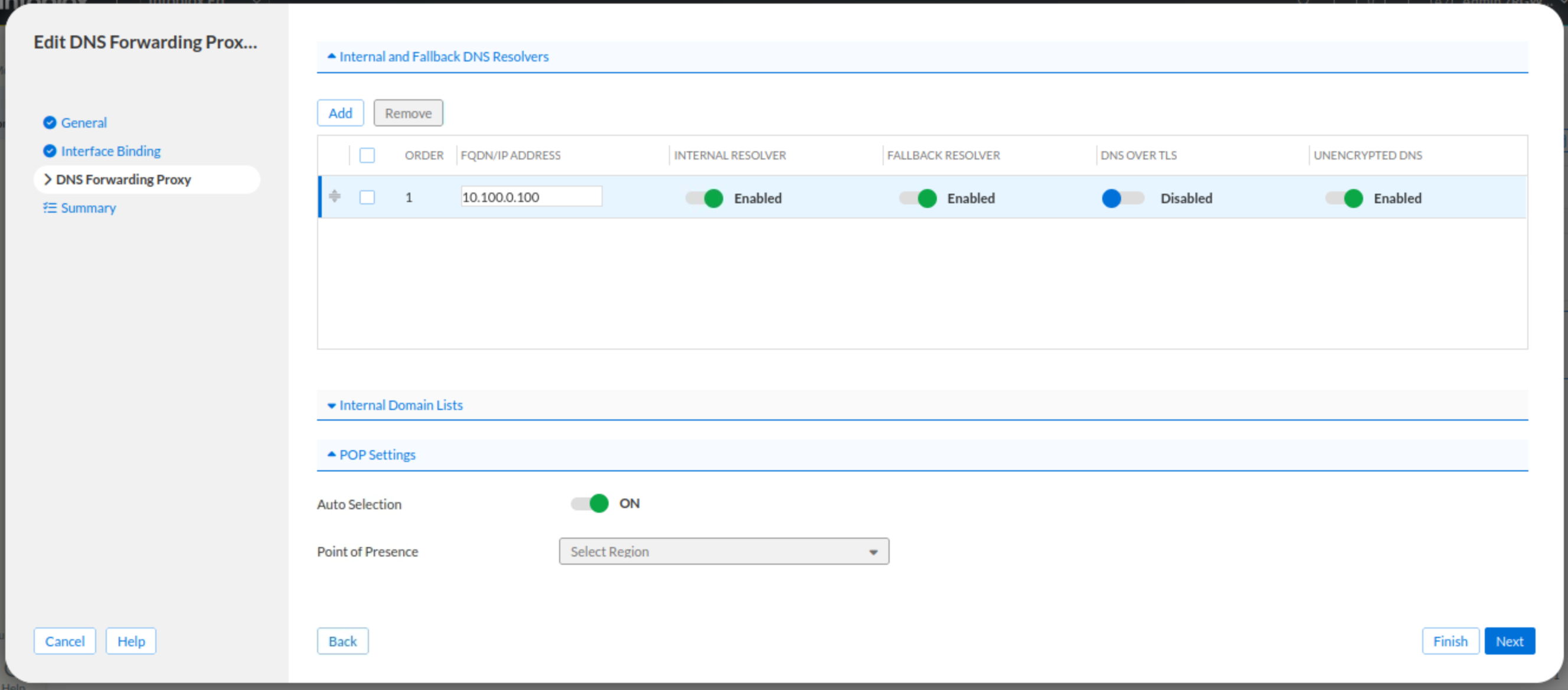Switch off the Auto Selection toggle

(589, 503)
